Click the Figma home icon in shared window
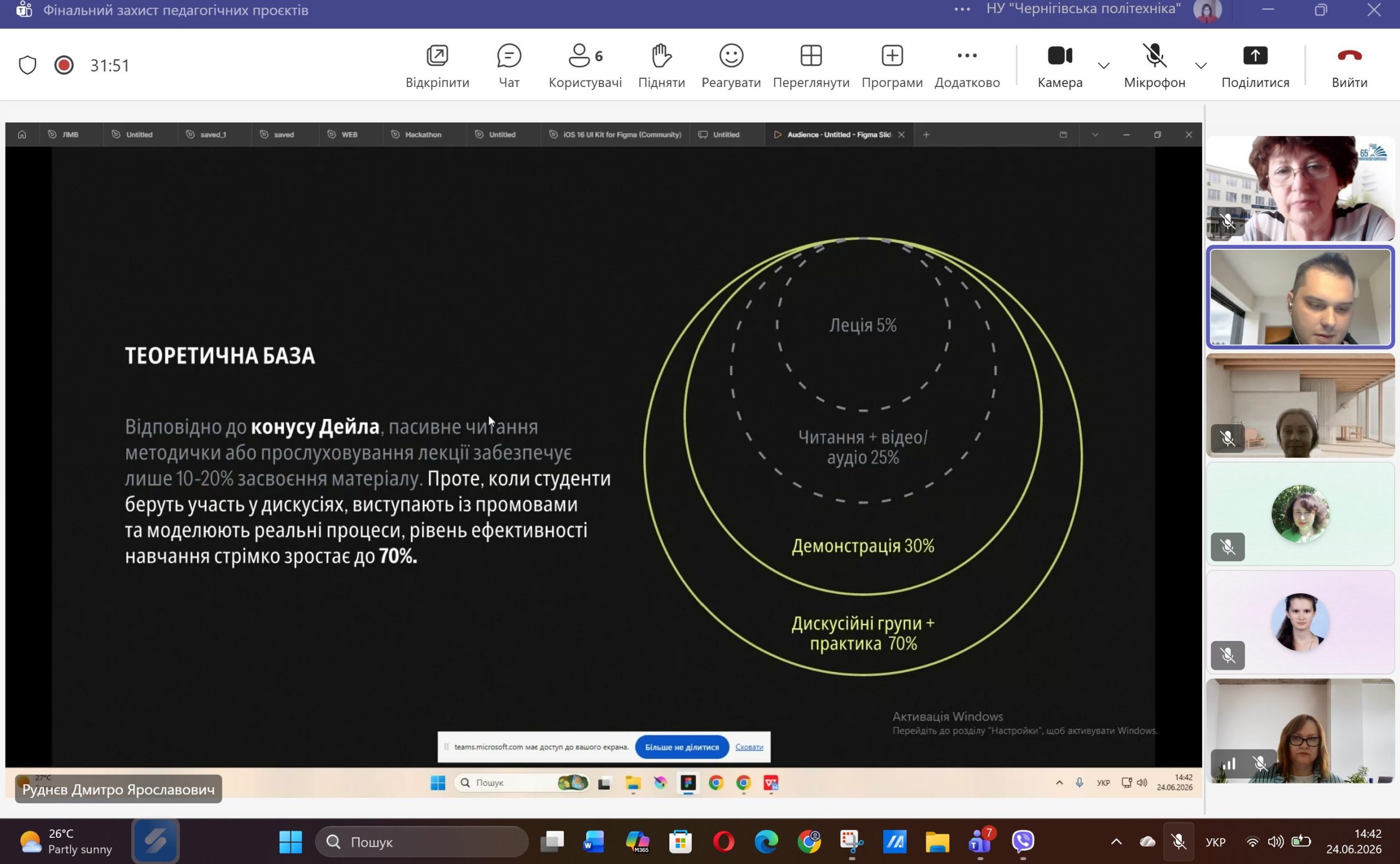 (22, 135)
